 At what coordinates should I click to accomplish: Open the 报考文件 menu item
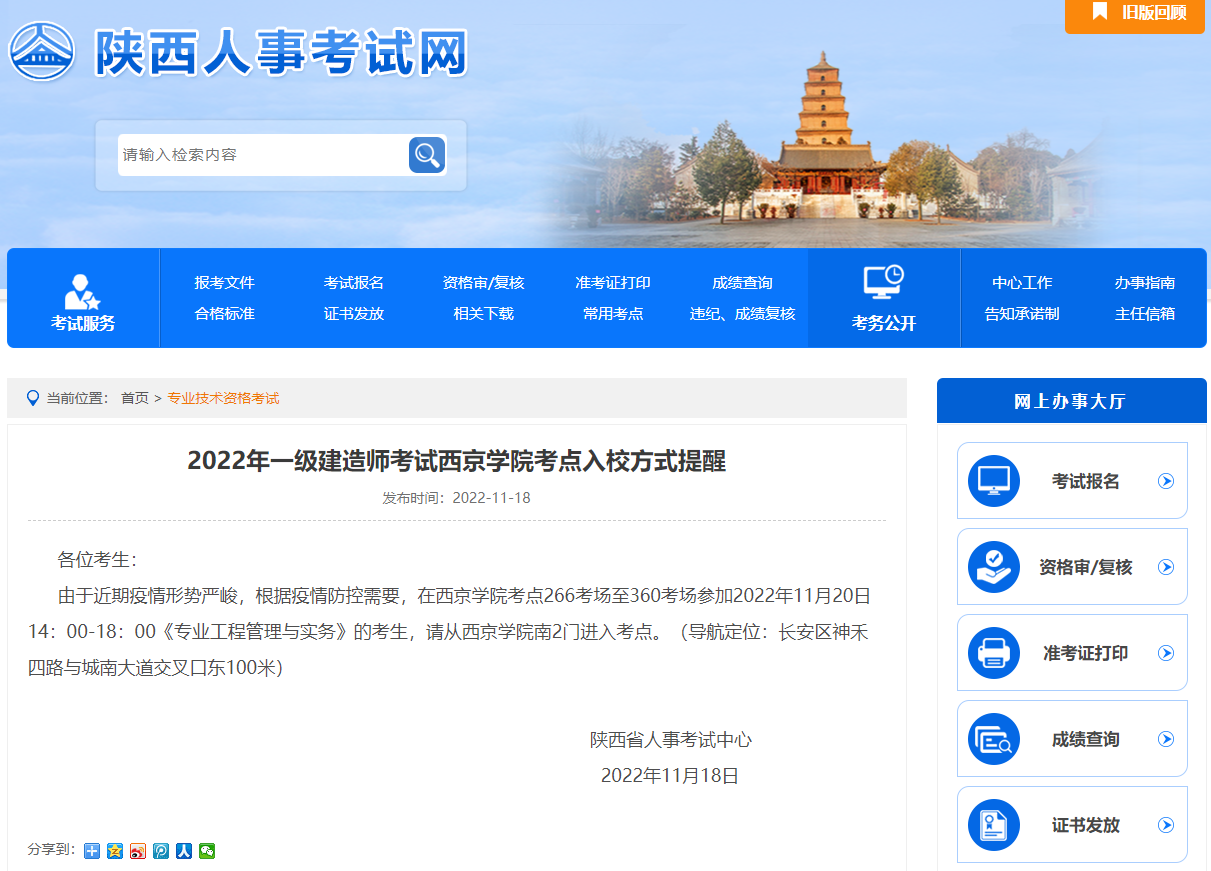coord(224,283)
